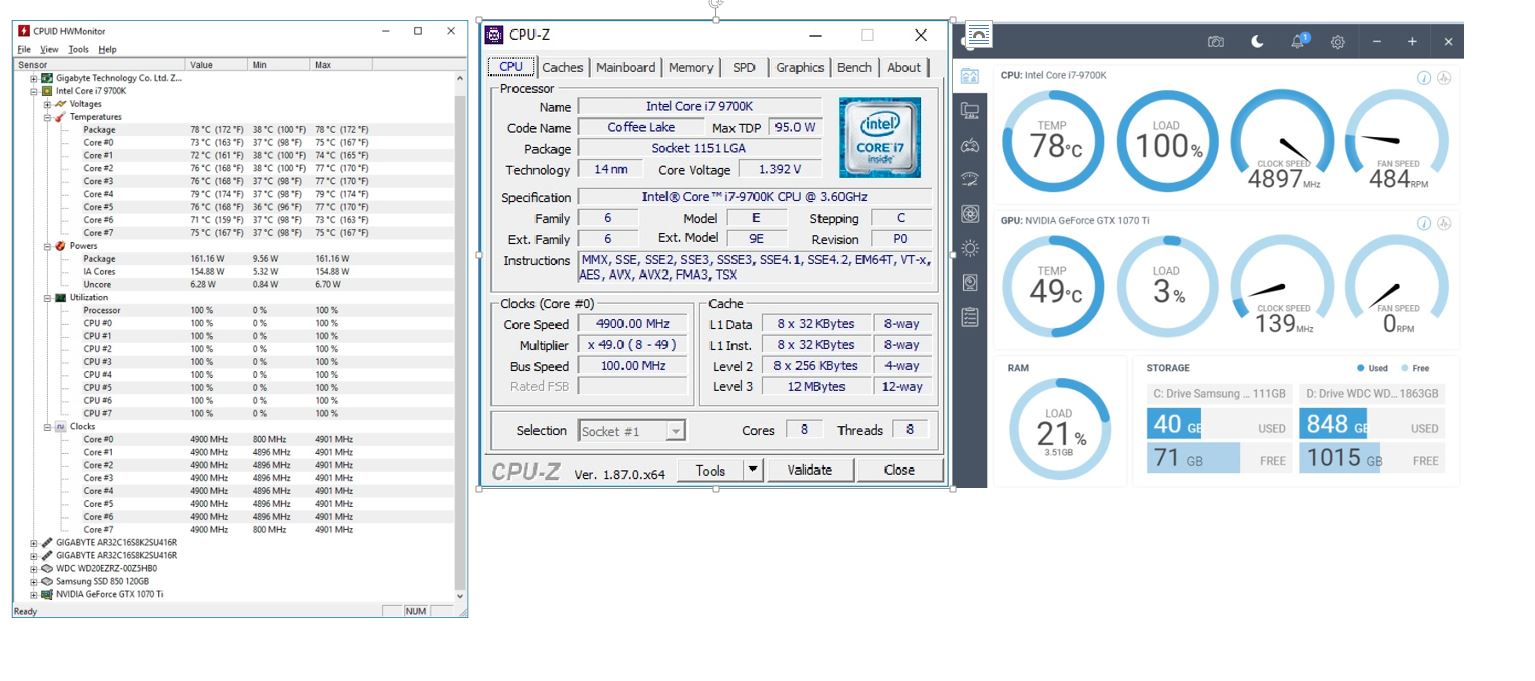Click the HWMonitor title bar lightning icon

coord(24,31)
